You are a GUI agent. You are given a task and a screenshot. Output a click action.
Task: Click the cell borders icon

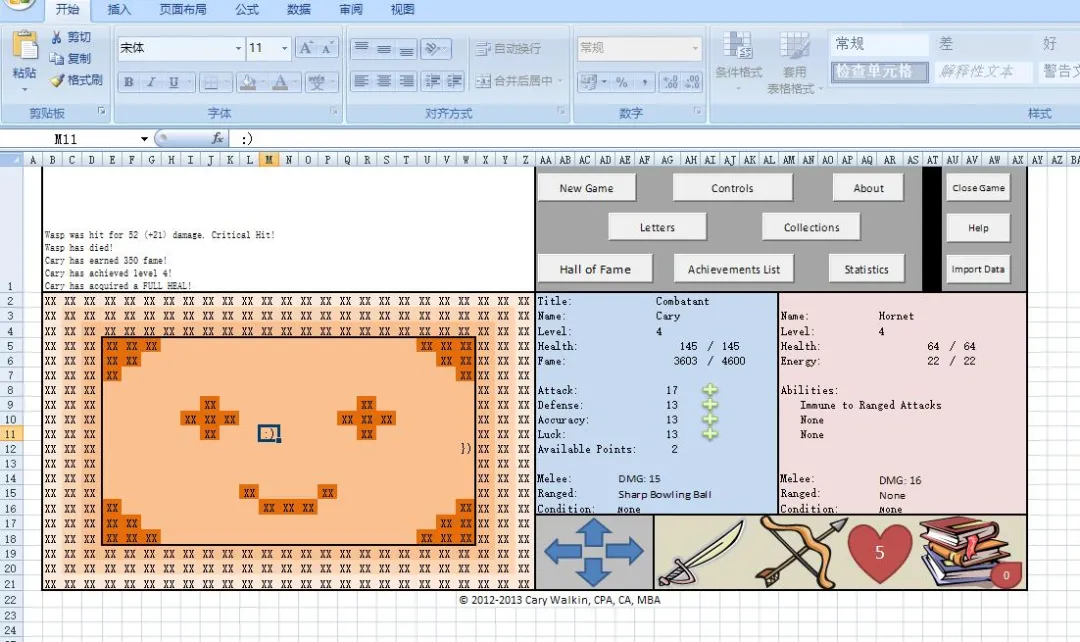211,82
